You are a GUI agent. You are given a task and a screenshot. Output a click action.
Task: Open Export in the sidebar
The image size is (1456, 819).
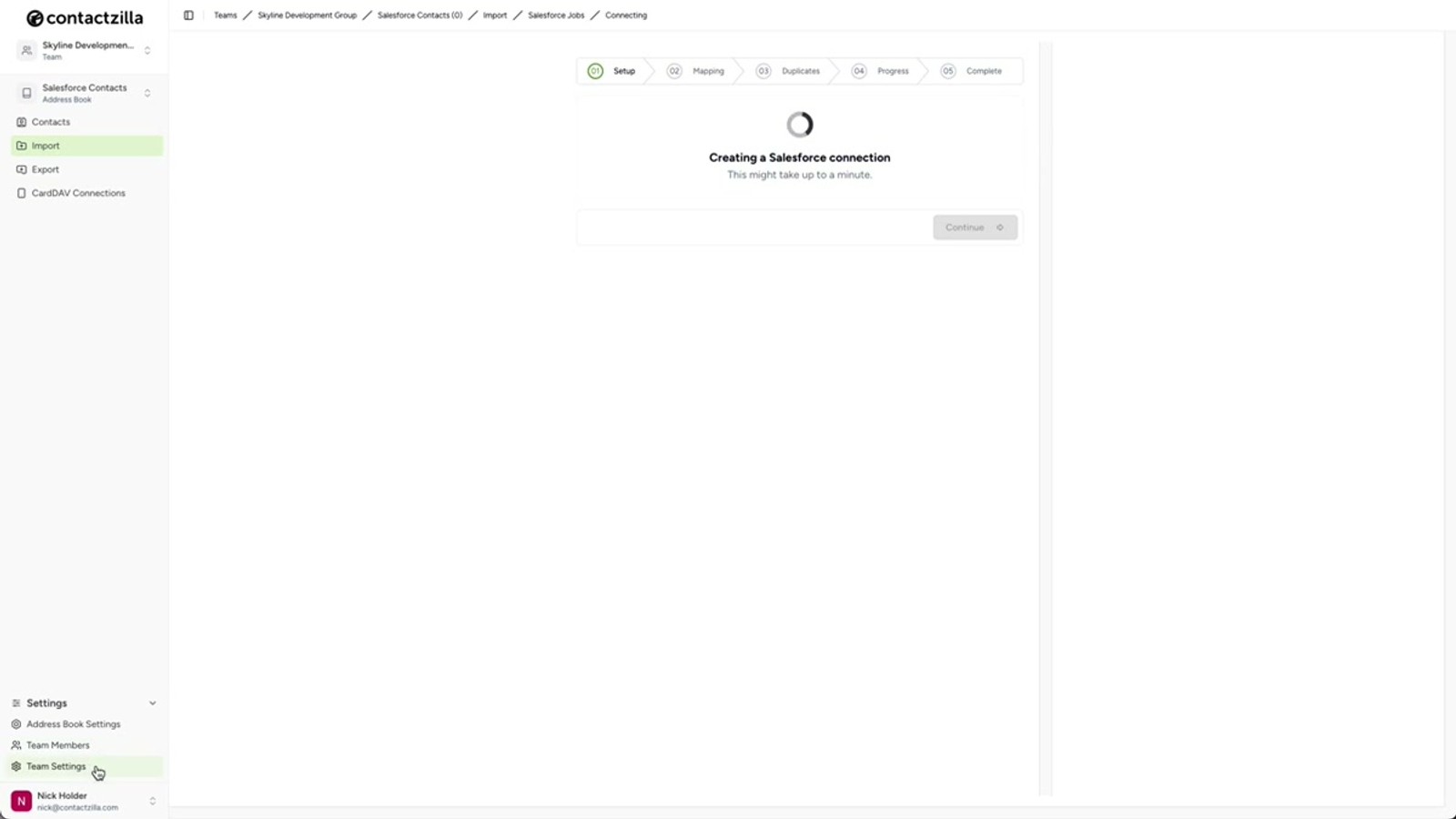pos(86,169)
